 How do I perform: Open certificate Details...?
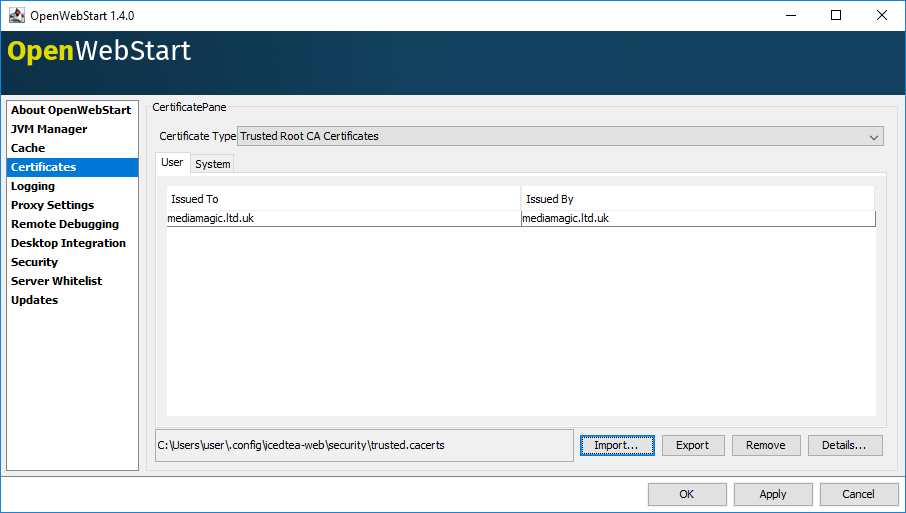tap(844, 445)
